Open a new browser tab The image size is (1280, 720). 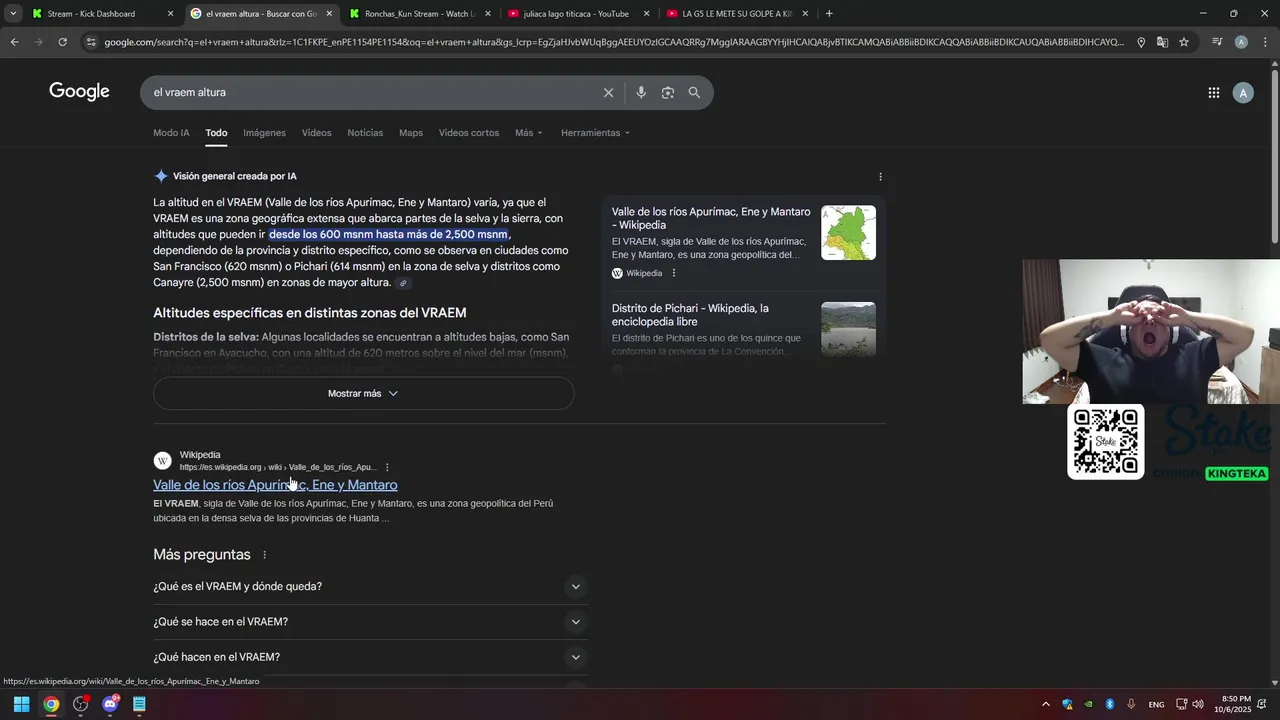click(x=829, y=14)
